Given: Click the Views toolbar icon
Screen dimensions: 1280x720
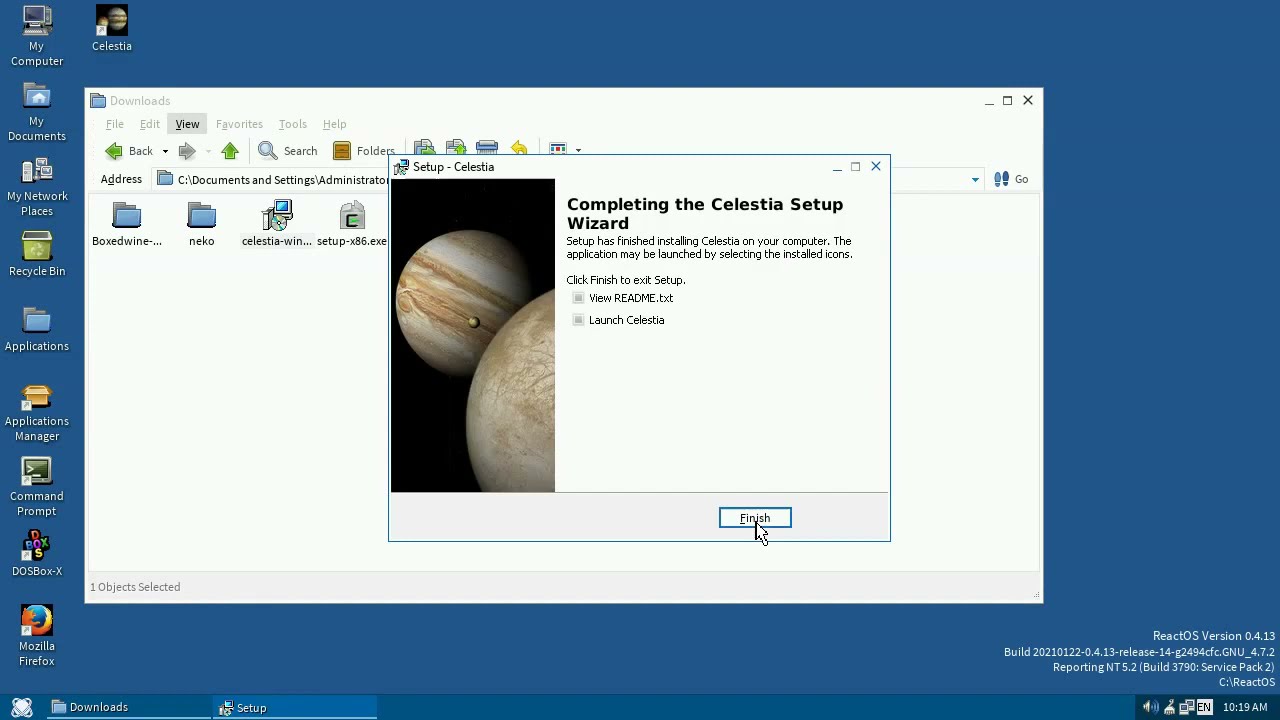Looking at the screenshot, I should pos(558,148).
